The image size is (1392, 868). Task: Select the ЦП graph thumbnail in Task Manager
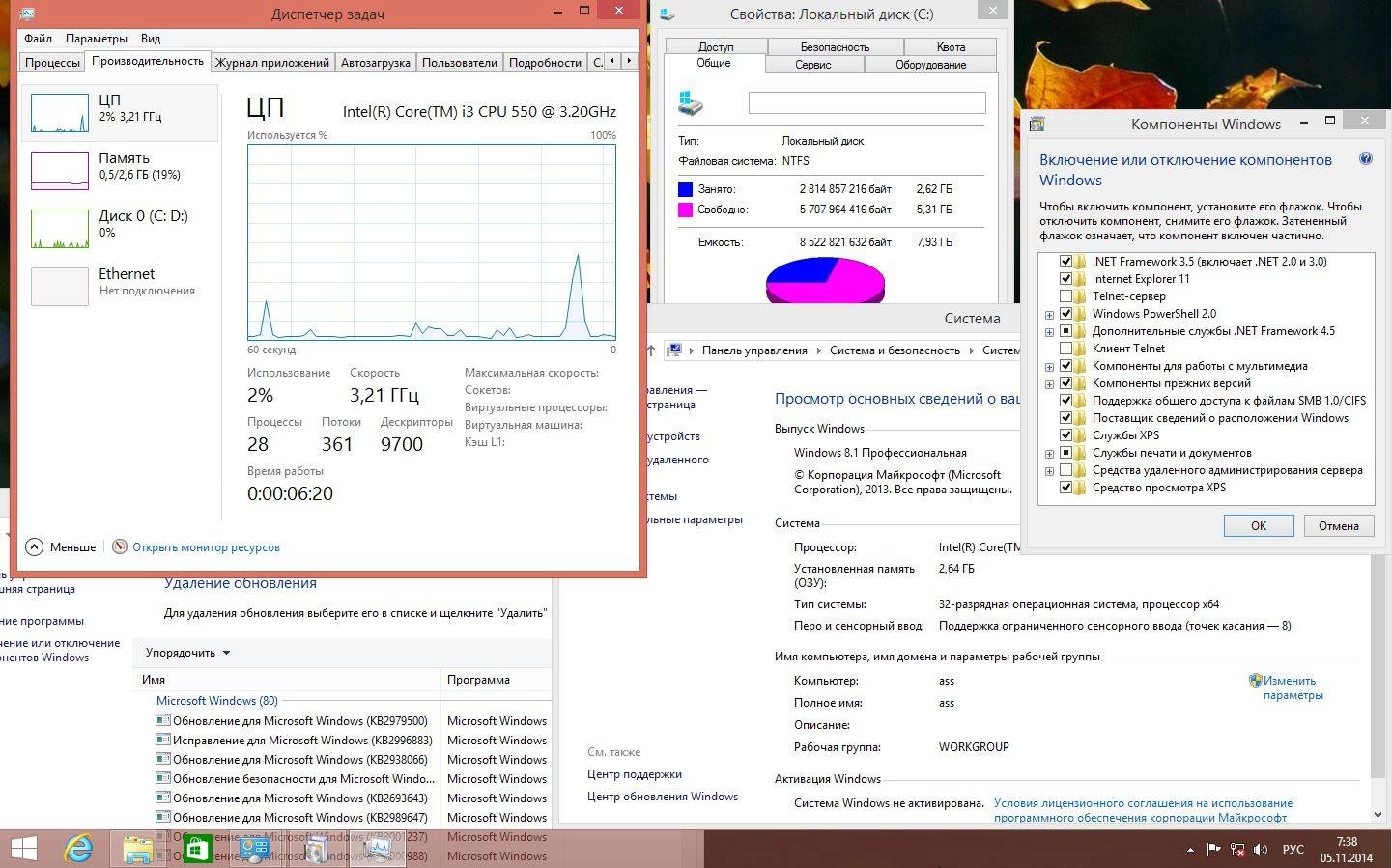[x=60, y=113]
